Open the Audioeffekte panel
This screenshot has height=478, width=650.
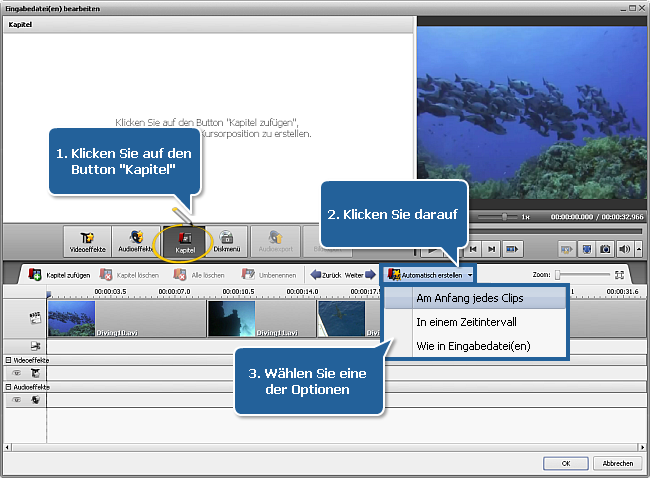[x=136, y=240]
